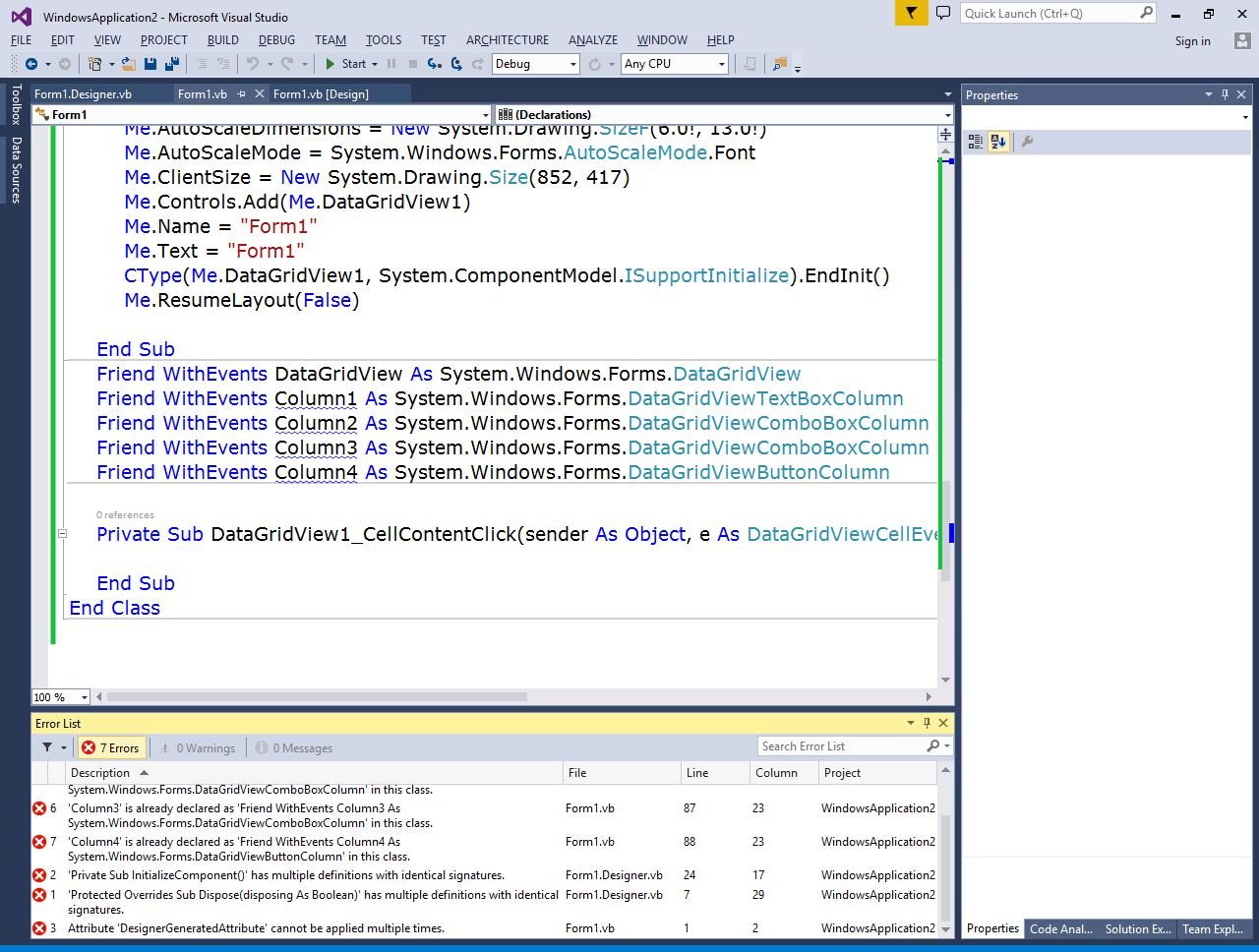
Task: Sort errors by the File column header
Action: point(622,773)
